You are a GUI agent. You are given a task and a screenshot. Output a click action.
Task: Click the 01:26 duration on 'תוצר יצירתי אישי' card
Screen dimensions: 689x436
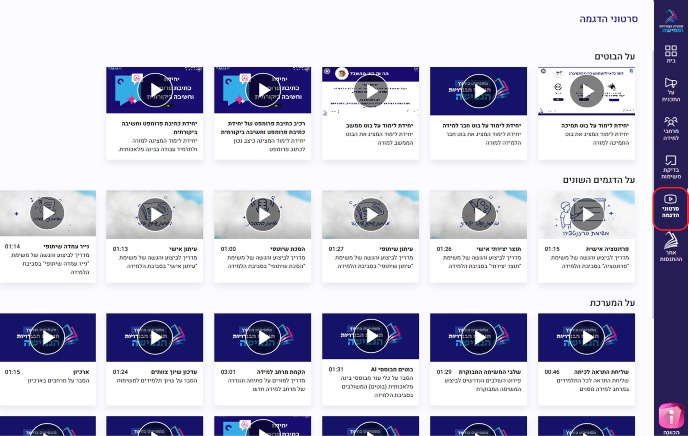point(444,249)
